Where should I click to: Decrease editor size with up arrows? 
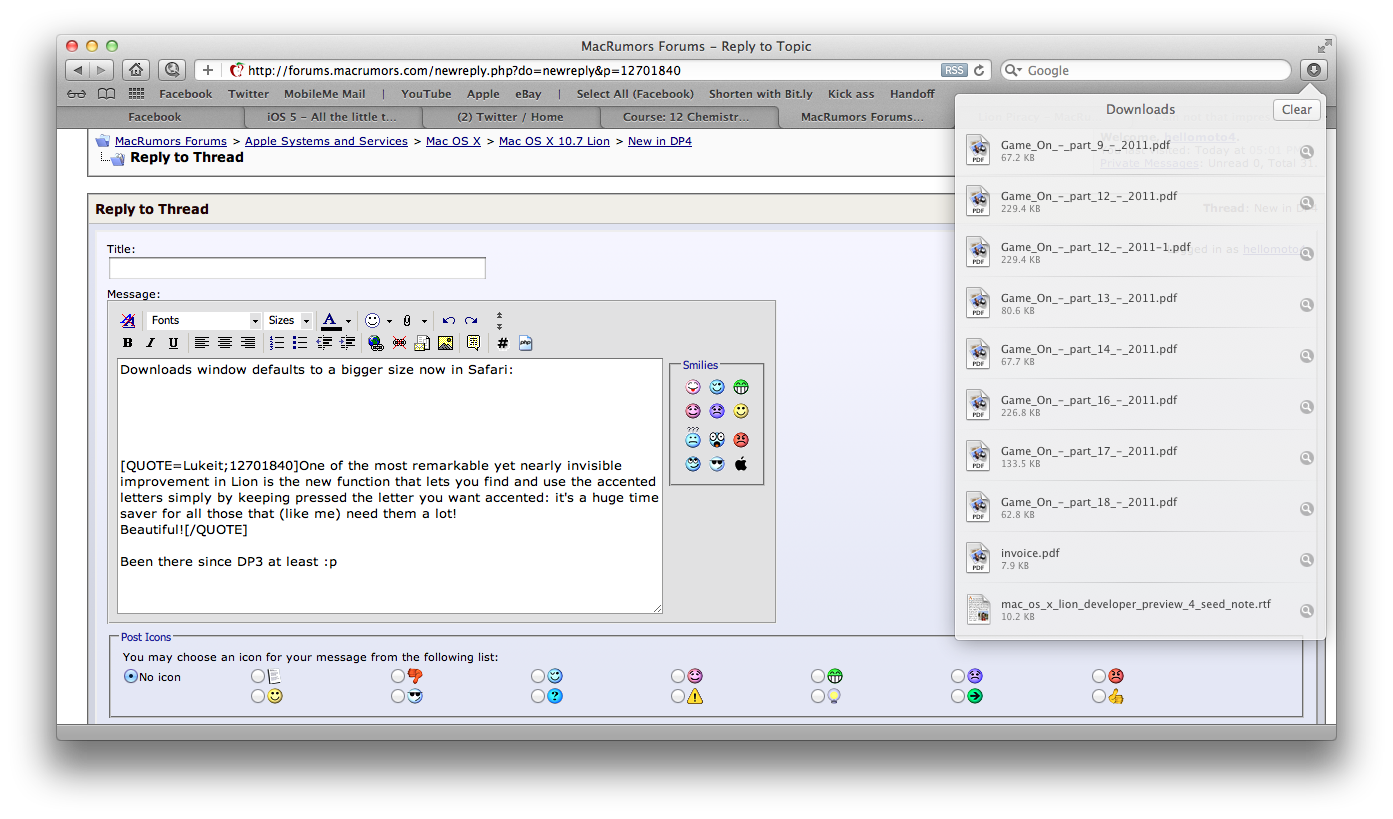[500, 316]
